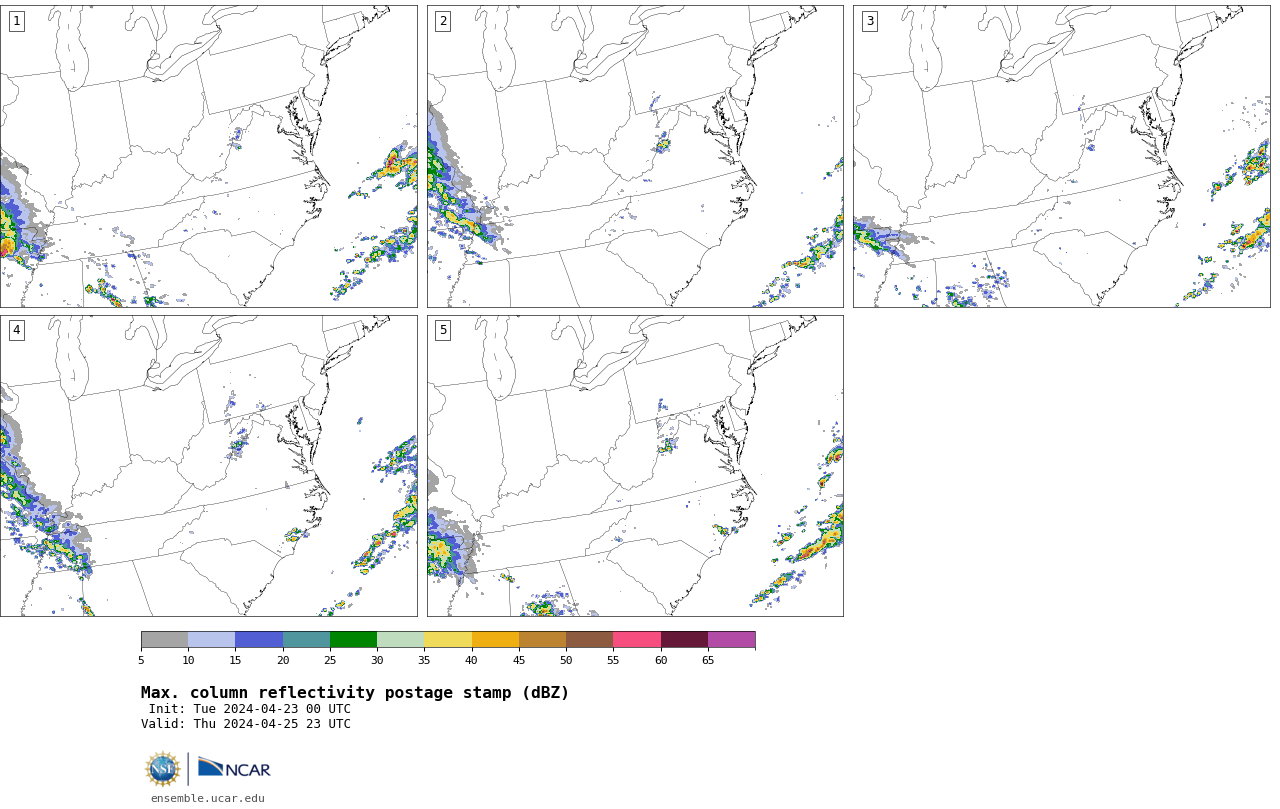The height and width of the screenshot is (809, 1280).
Task: Click the blue 15-20 dBZ swatch
Action: pos(259,640)
